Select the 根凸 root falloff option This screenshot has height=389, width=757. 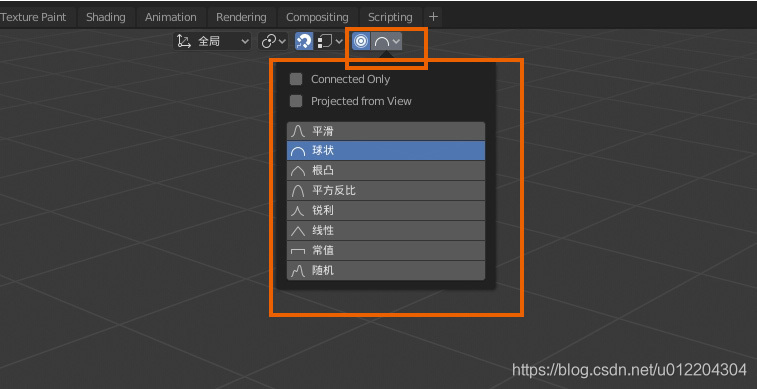pos(386,170)
